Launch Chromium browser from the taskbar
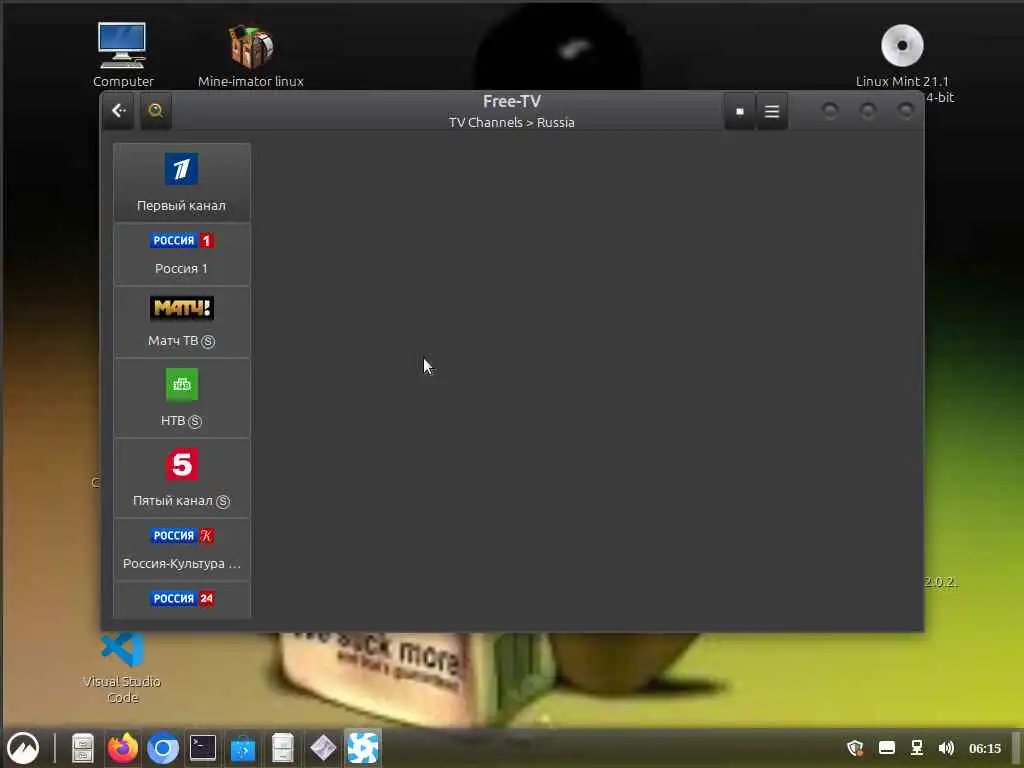 point(163,748)
